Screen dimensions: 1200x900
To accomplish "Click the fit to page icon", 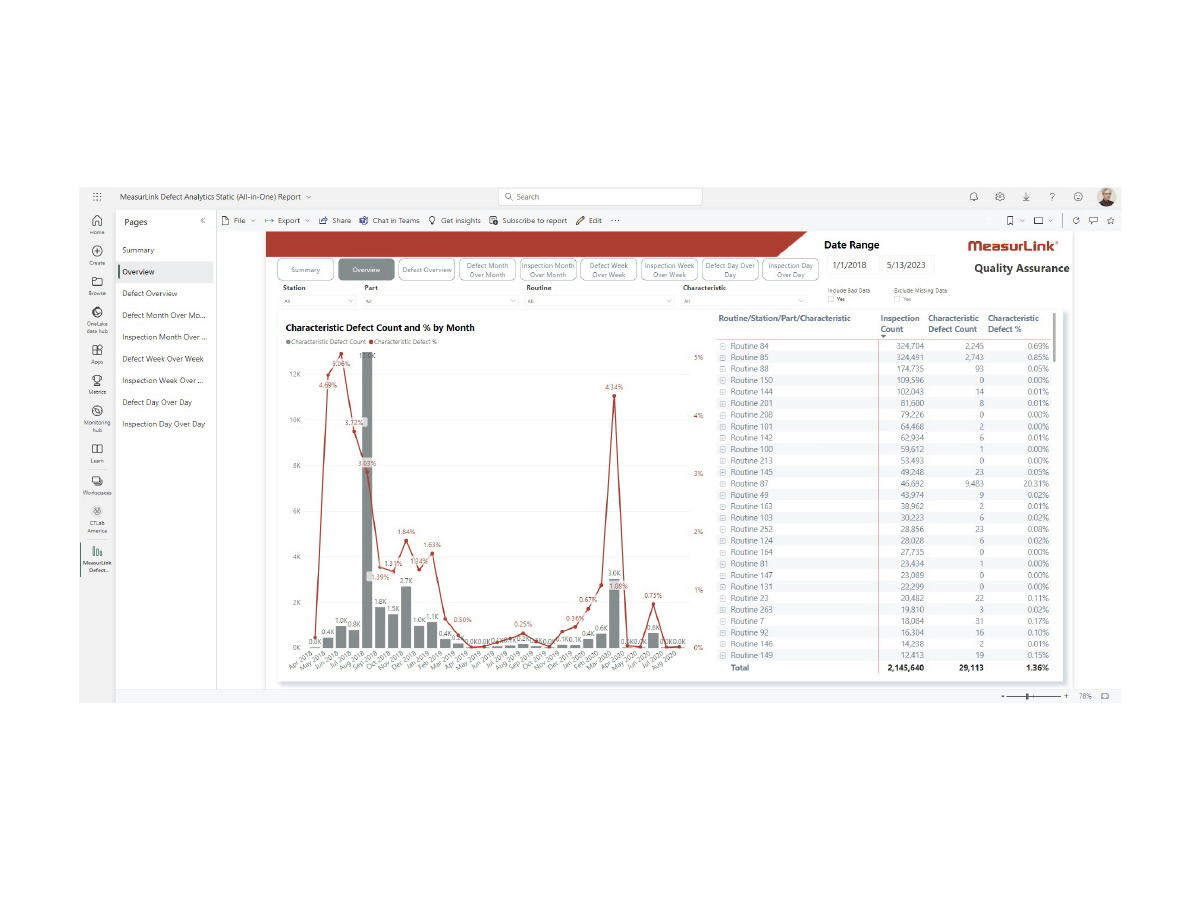I will [1105, 695].
